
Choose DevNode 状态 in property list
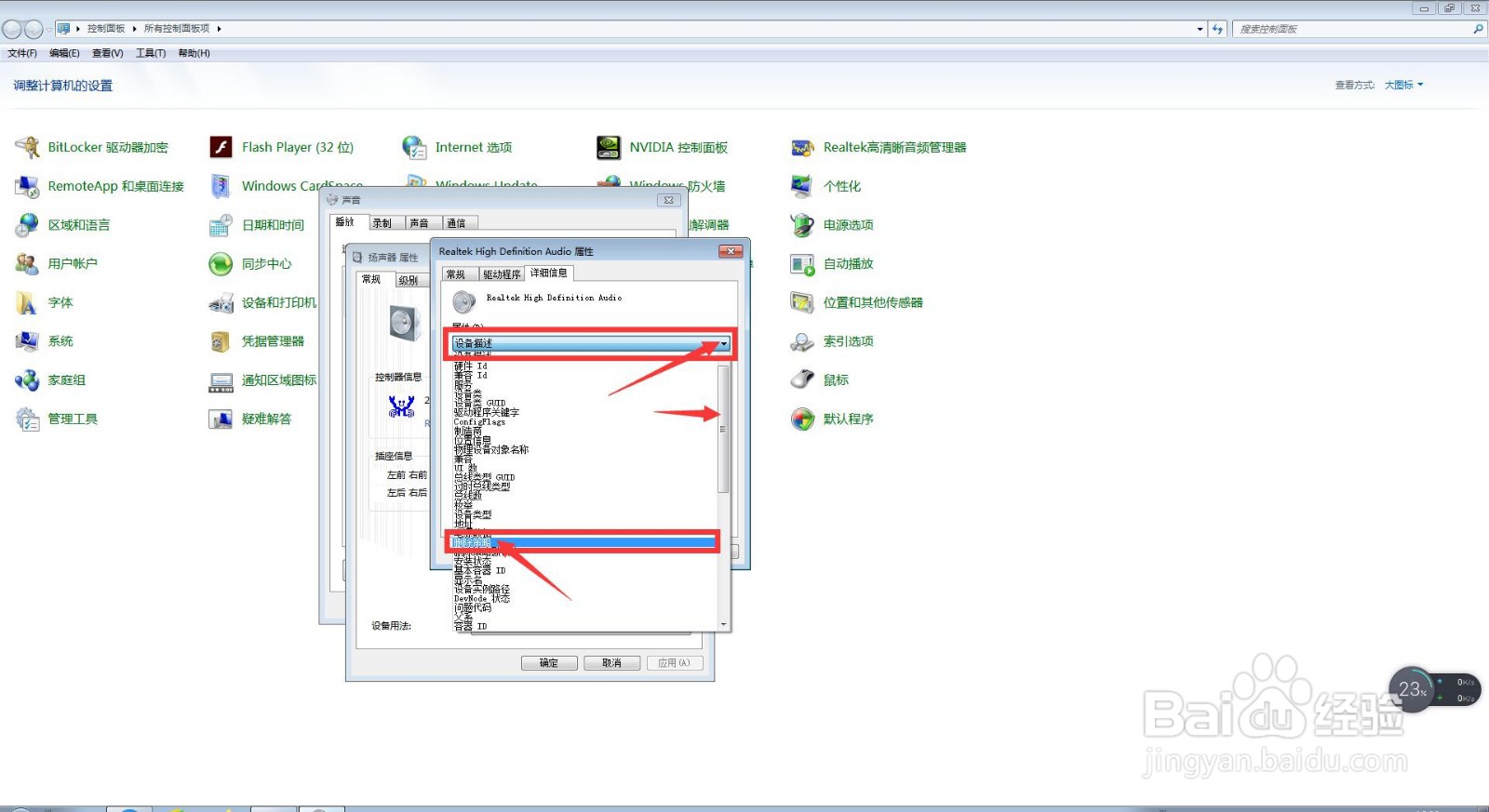482,598
